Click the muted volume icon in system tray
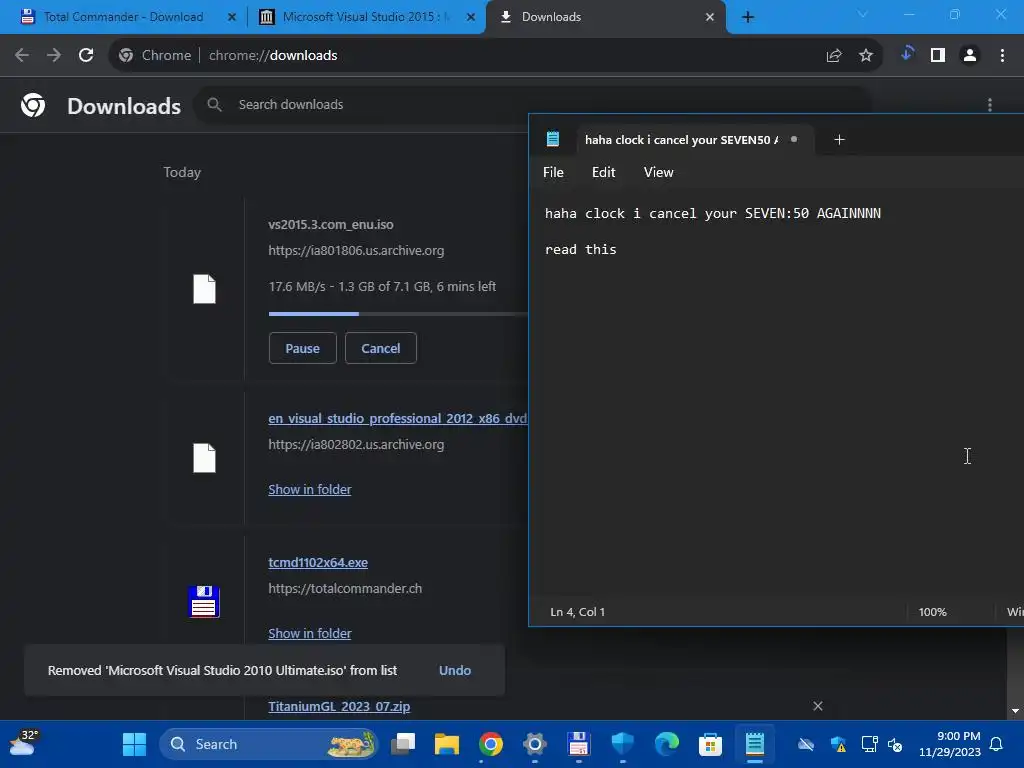This screenshot has height=768, width=1024. (x=895, y=744)
